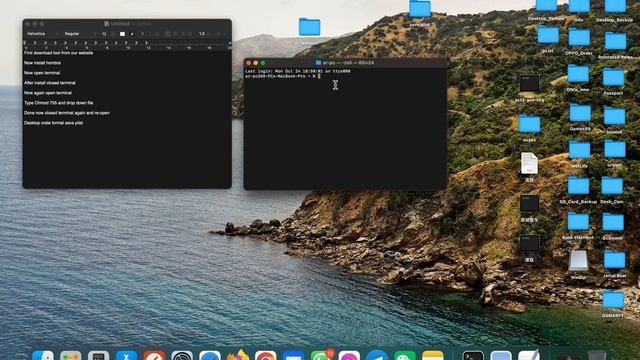Open the 1.0 line spacing dropdown in TextEdit

point(204,34)
